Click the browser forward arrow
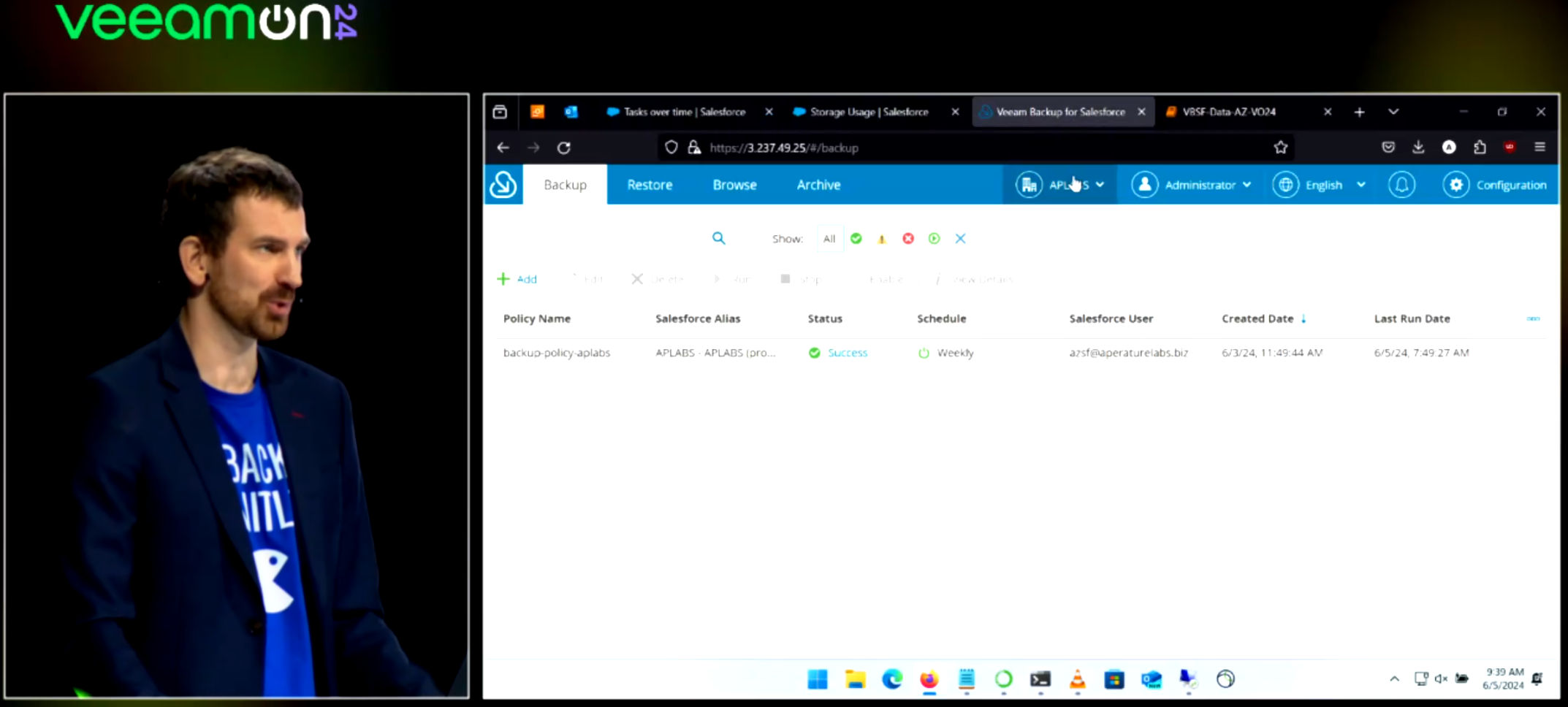The image size is (1568, 707). 533,148
